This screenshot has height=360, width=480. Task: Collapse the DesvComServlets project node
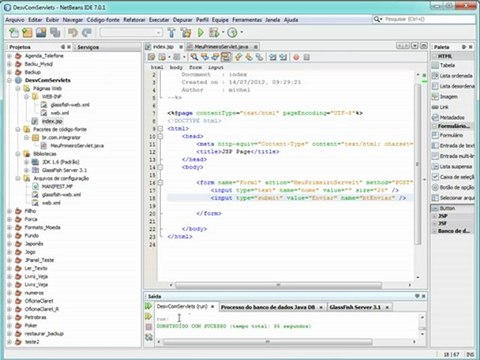point(10,80)
